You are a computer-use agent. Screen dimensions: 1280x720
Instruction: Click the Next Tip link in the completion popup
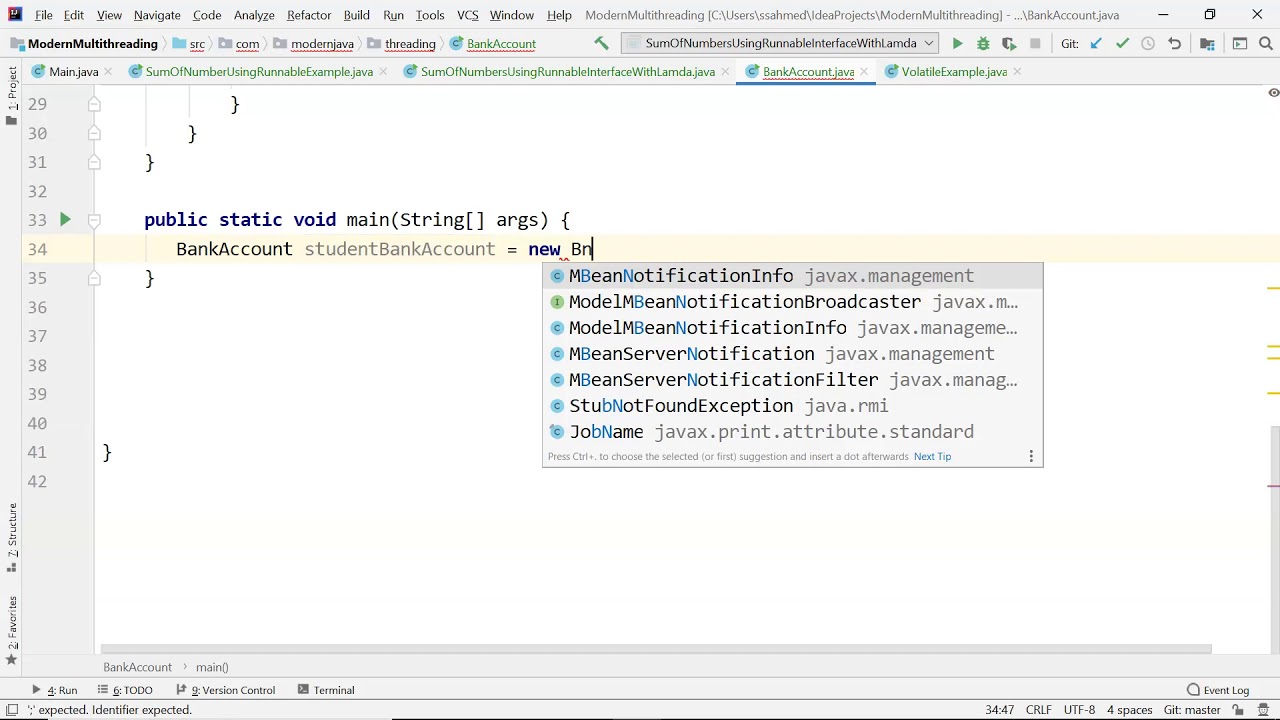coord(932,456)
